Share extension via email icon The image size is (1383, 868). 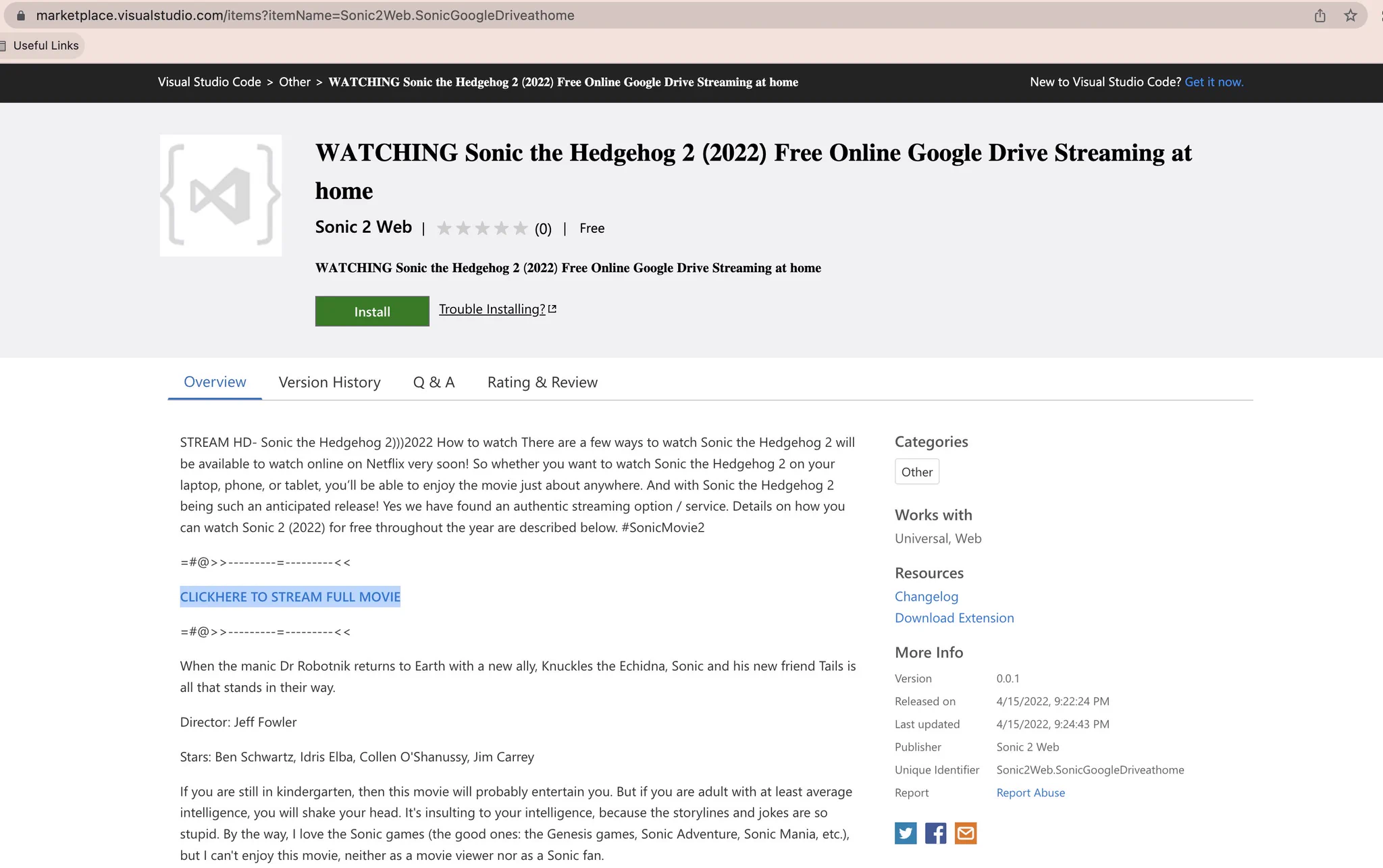tap(966, 833)
